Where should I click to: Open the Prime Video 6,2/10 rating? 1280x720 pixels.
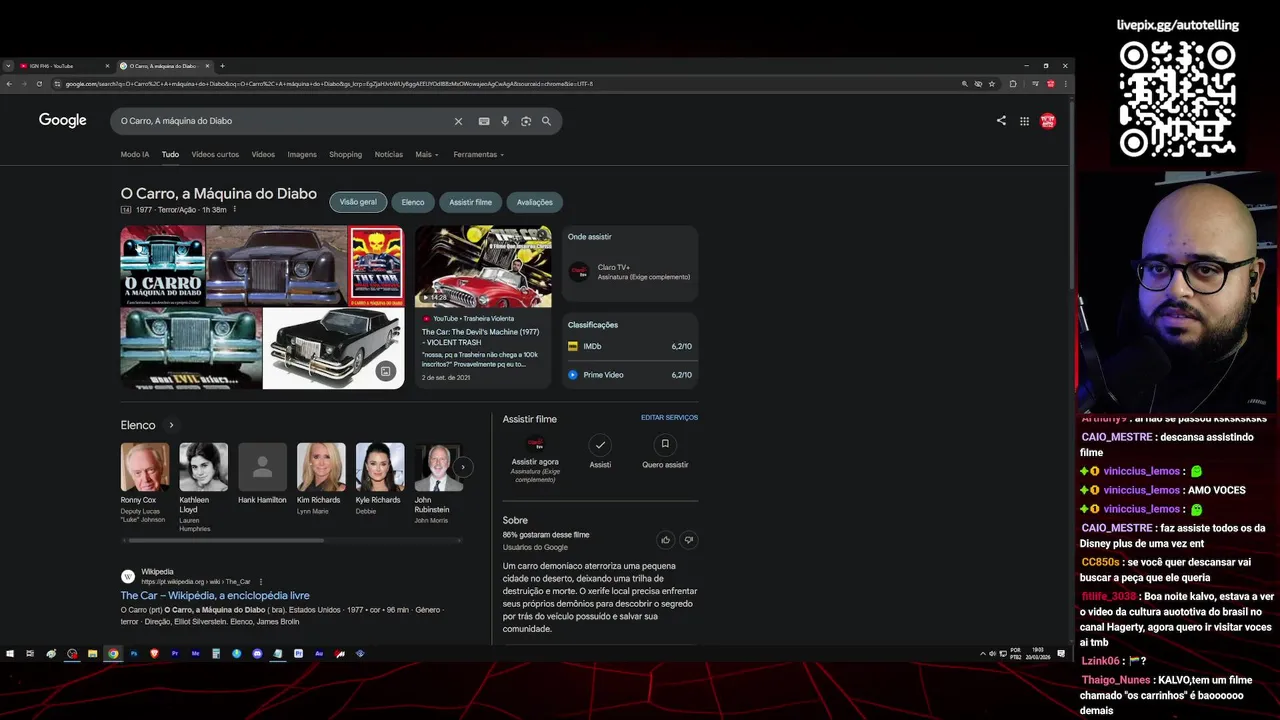coord(630,375)
